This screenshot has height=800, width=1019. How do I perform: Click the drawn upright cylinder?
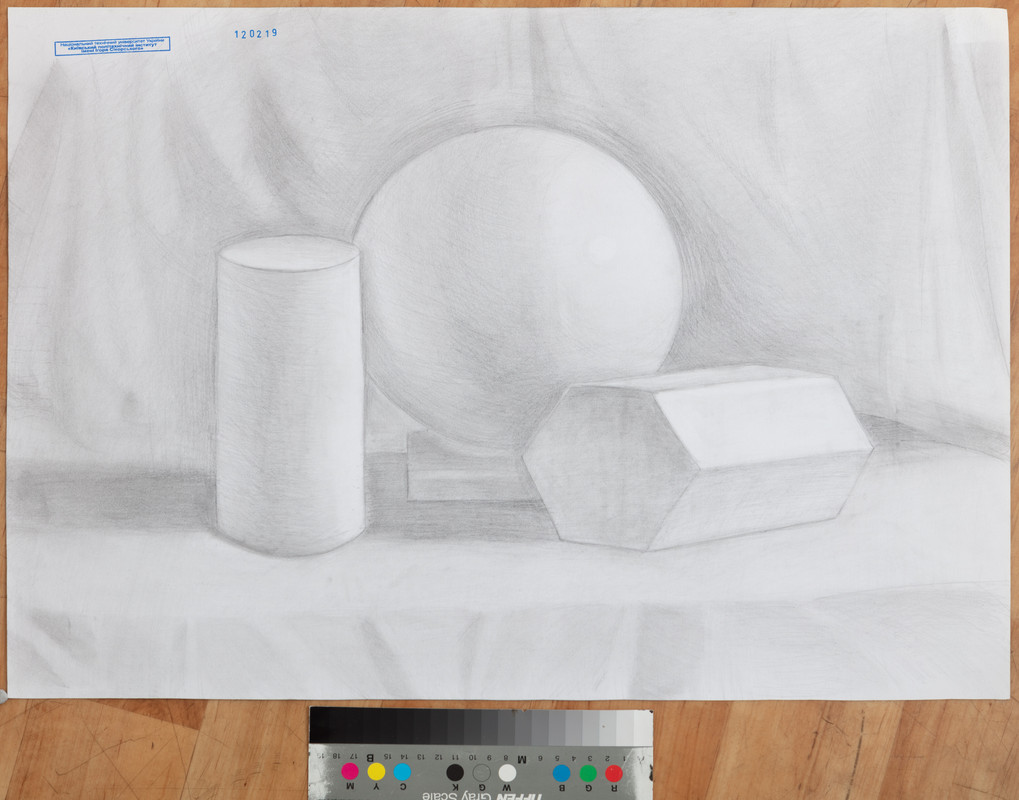pos(289,396)
